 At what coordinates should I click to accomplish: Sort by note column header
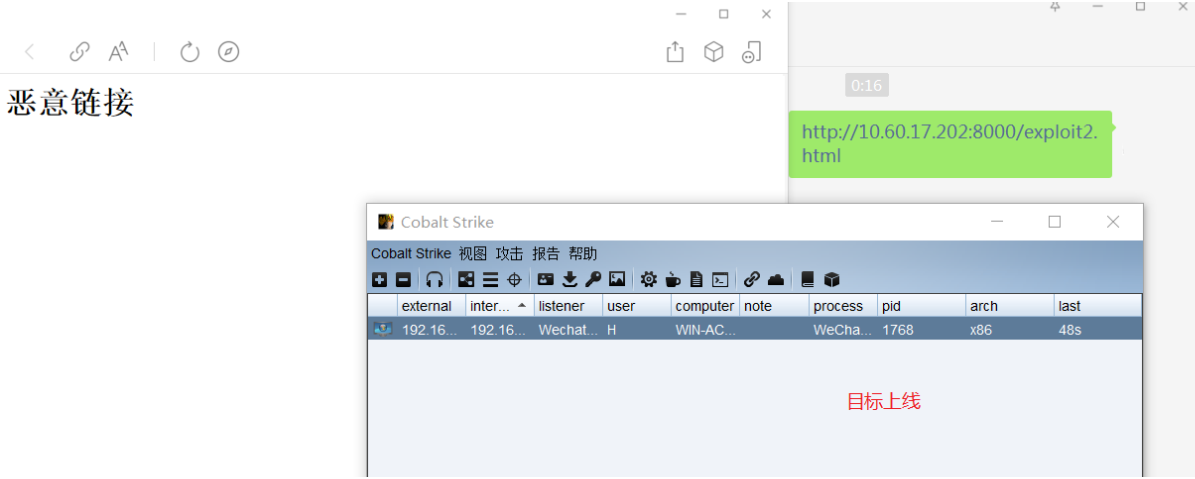[x=774, y=305]
